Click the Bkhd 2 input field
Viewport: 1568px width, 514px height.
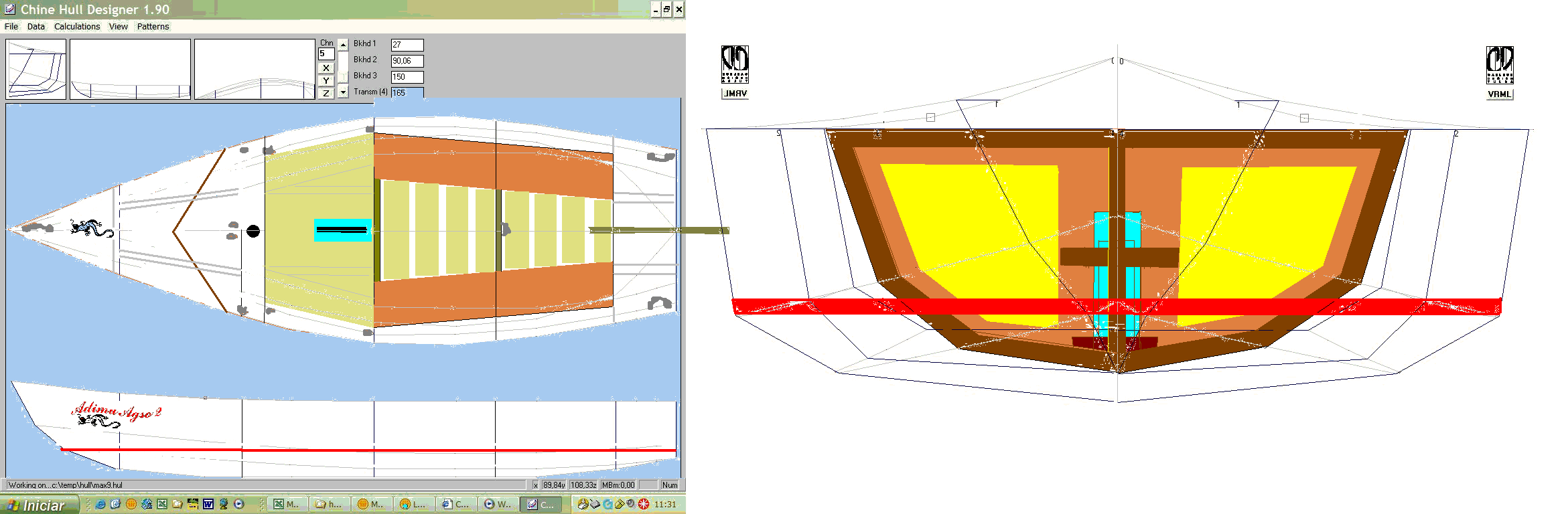click(407, 61)
